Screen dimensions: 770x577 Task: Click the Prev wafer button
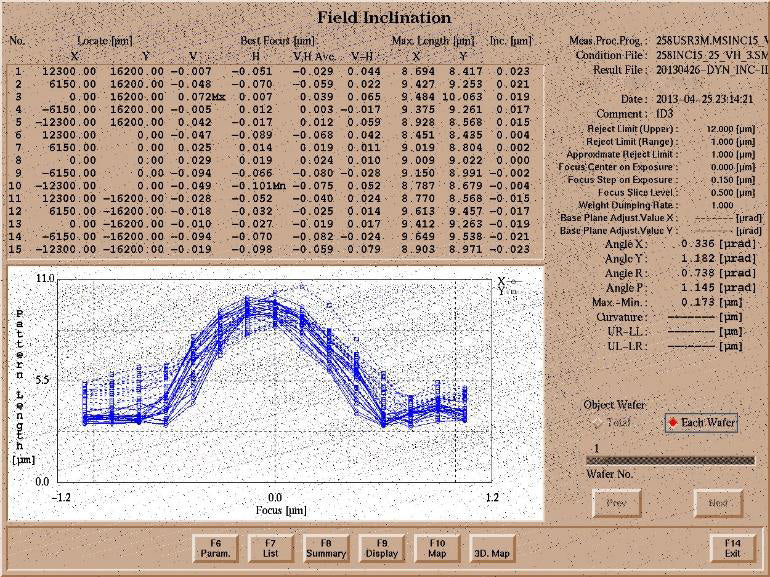(616, 504)
